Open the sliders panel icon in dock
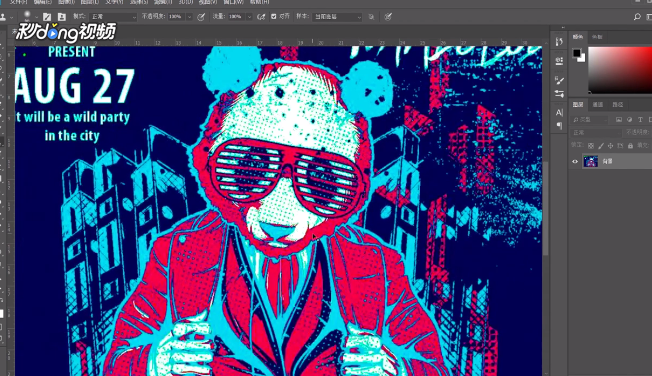Viewport: 652px width, 376px height. [559, 94]
